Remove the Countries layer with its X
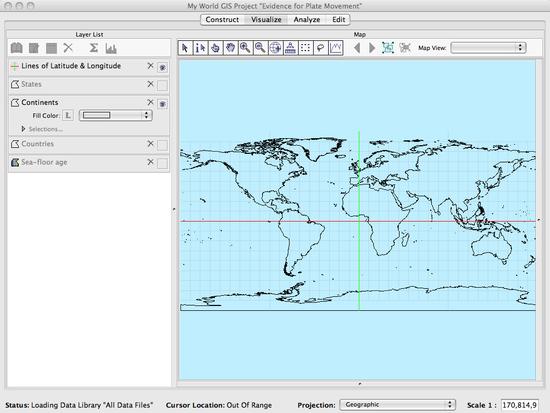The image size is (550, 413). tap(150, 144)
